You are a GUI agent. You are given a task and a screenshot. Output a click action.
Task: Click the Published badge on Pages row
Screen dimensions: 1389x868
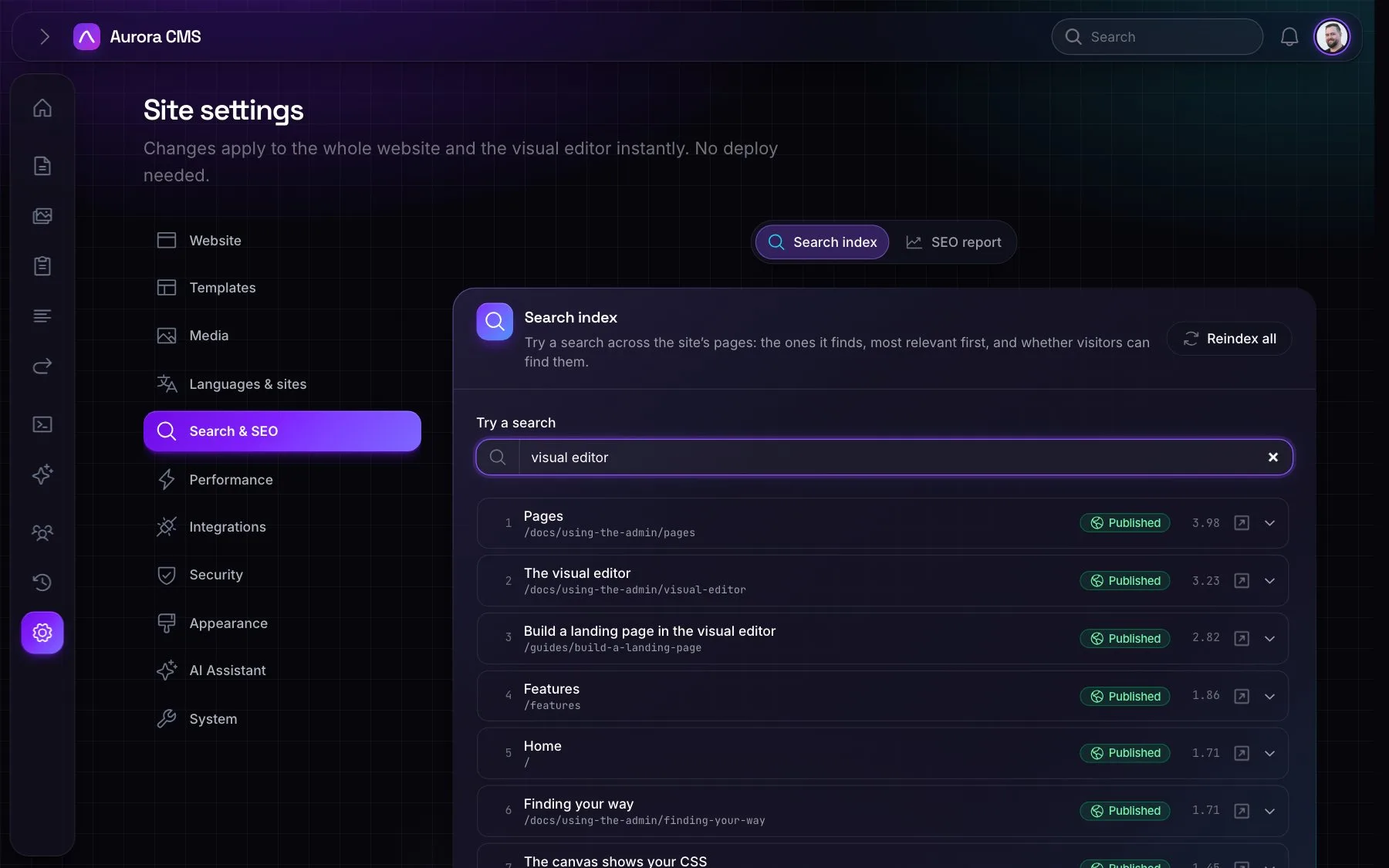[1125, 523]
